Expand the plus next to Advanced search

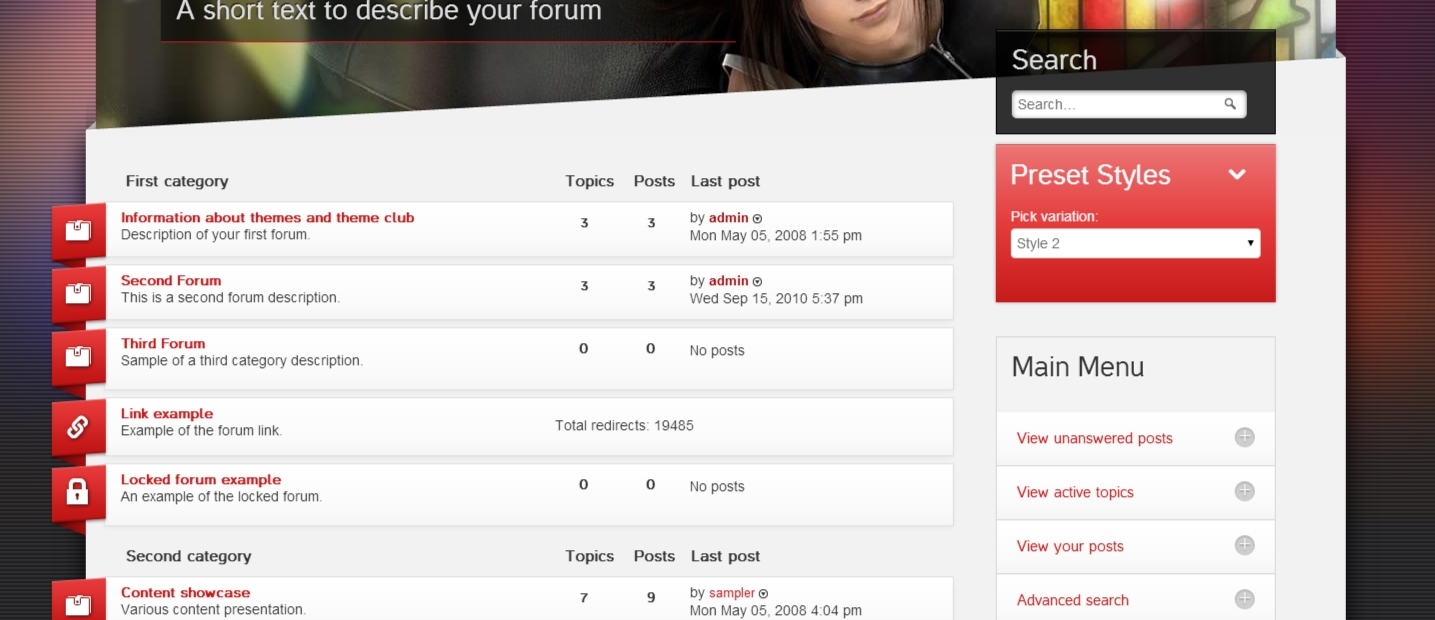point(1244,599)
